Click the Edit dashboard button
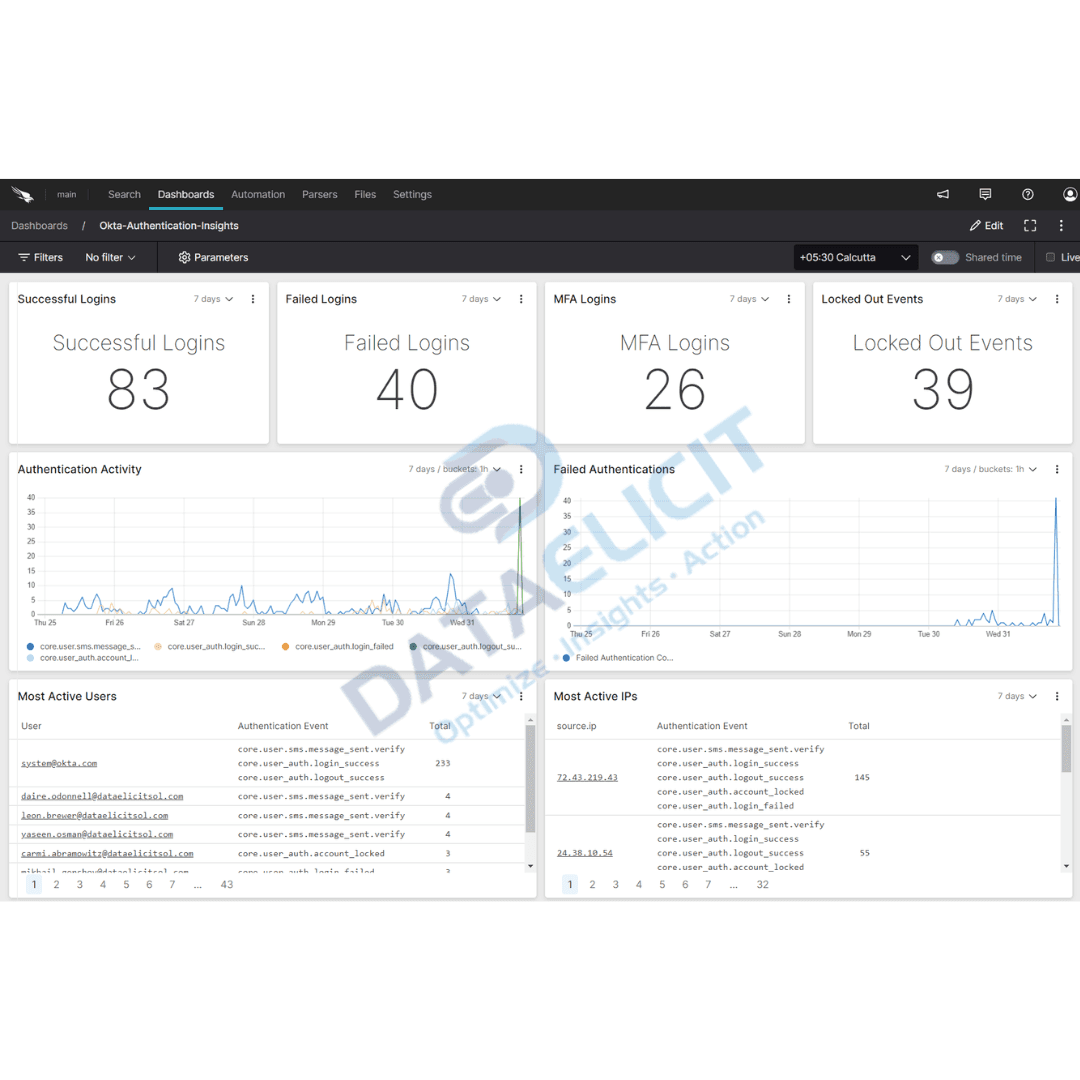This screenshot has height=1080, width=1080. point(985,225)
